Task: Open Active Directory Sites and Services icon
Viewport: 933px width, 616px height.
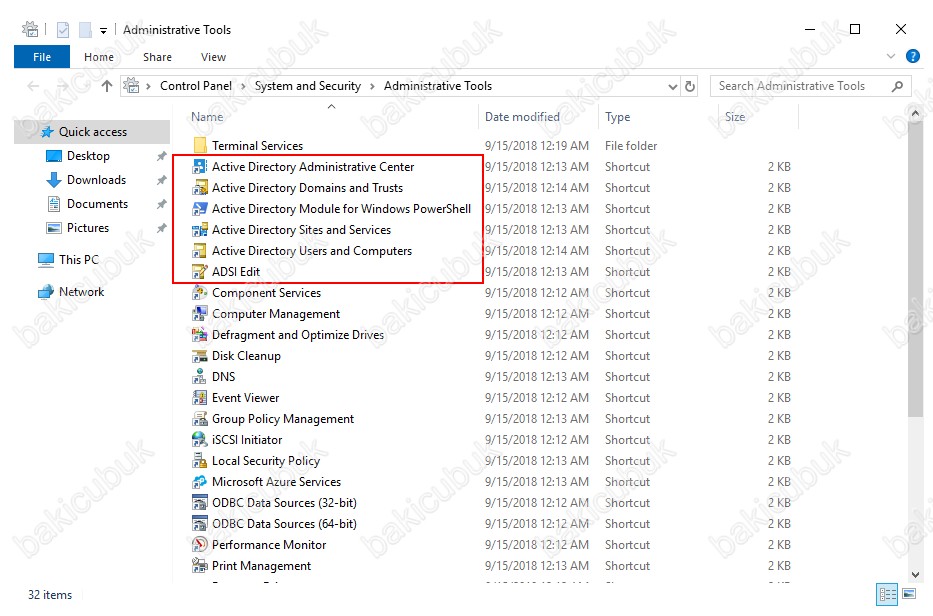Action: 199,230
